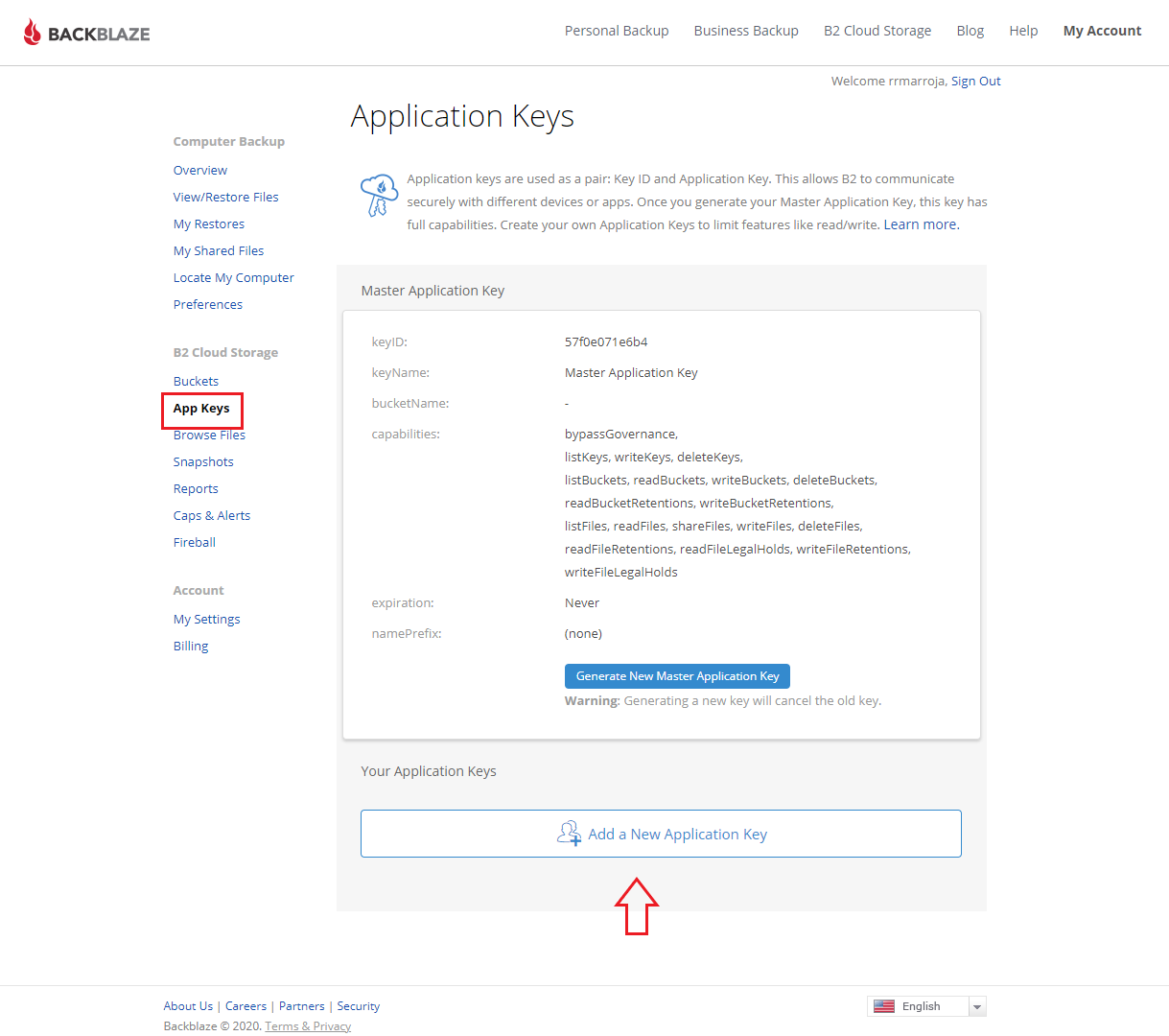
Task: Open Terms & Privacy link
Action: coord(308,1026)
